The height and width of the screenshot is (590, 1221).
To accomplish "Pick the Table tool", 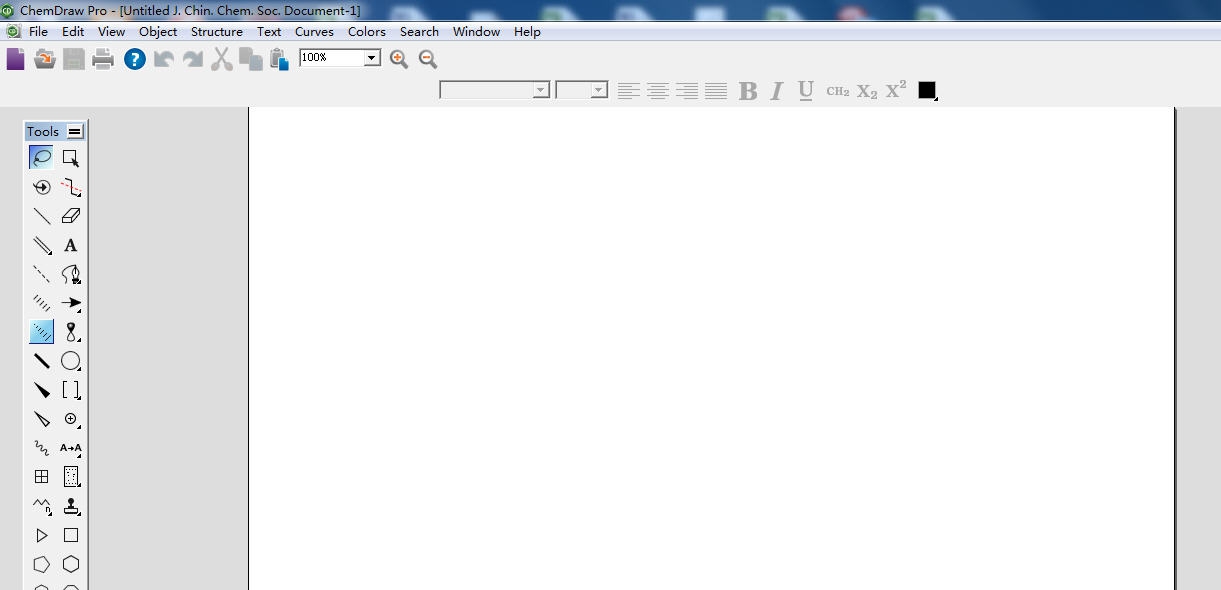I will 42,477.
